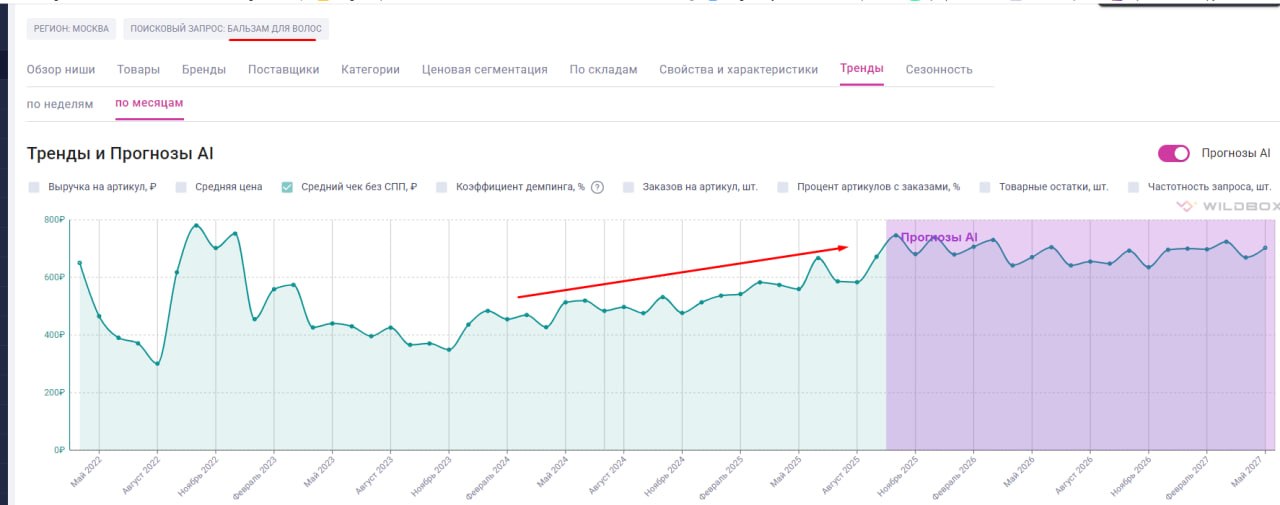Toggle the Прогнозы AI switch
The width and height of the screenshot is (1280, 505).
click(x=1174, y=153)
